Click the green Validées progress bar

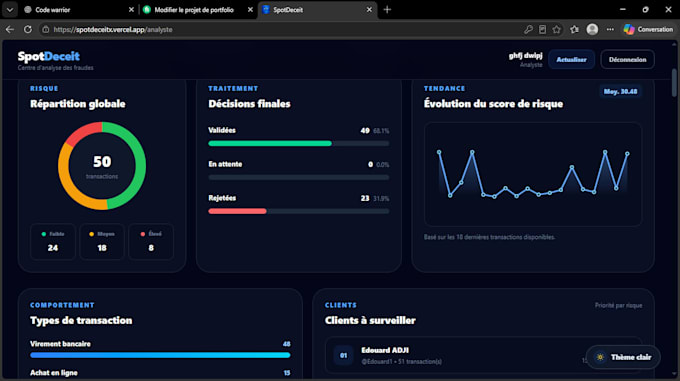pyautogui.click(x=270, y=143)
